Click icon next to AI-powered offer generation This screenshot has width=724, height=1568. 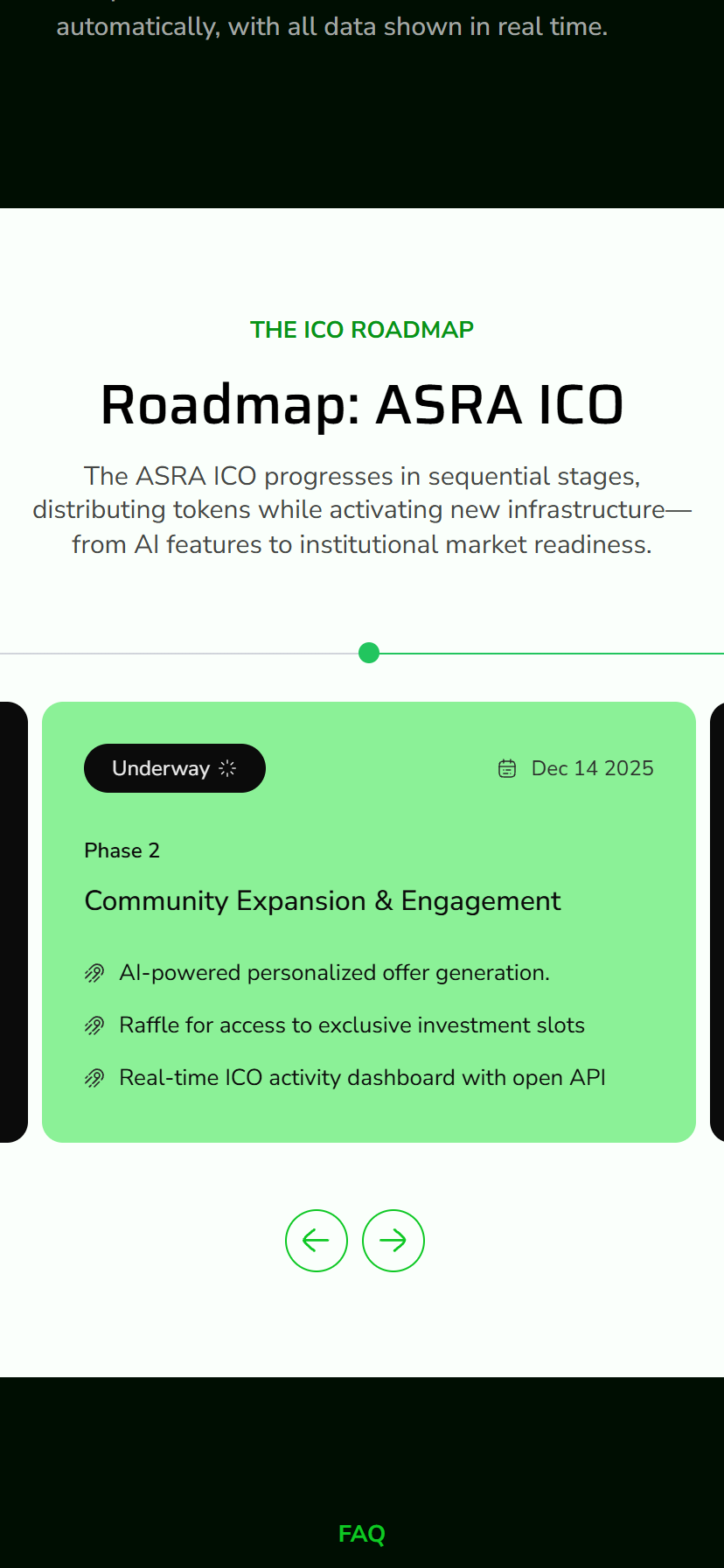(94, 973)
